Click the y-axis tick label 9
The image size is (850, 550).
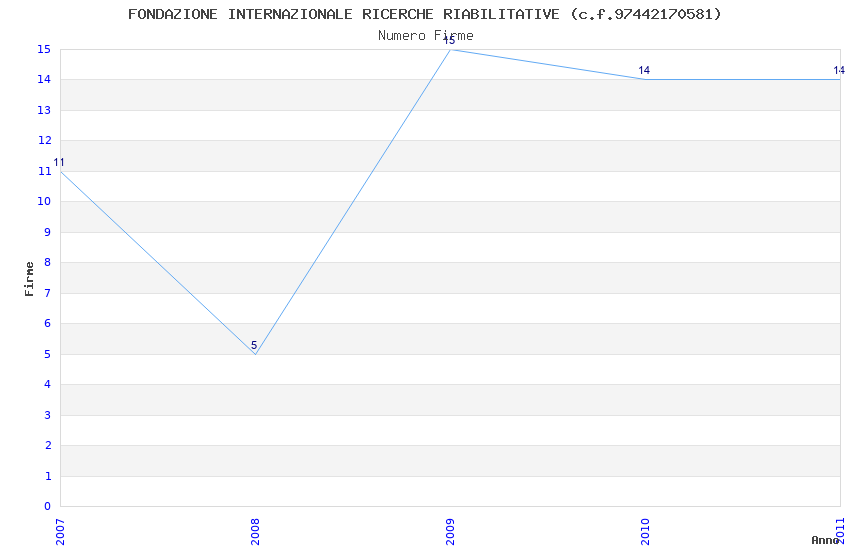pos(48,232)
